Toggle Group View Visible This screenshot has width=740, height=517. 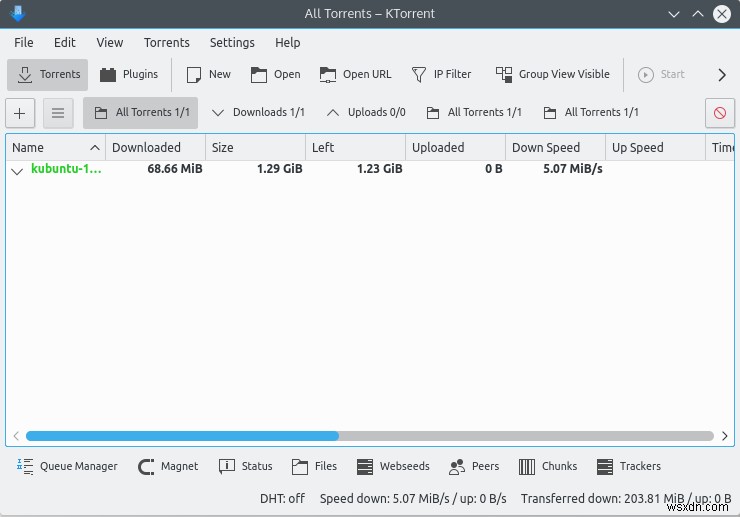click(x=553, y=75)
